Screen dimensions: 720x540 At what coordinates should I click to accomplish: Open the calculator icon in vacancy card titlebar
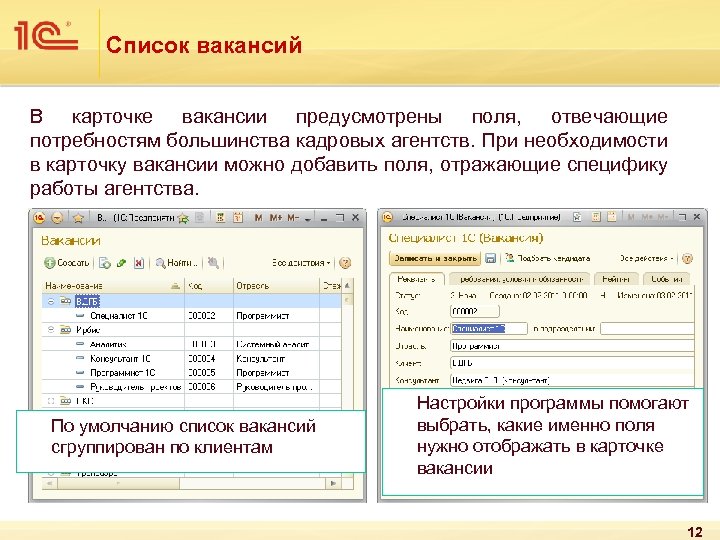596,217
